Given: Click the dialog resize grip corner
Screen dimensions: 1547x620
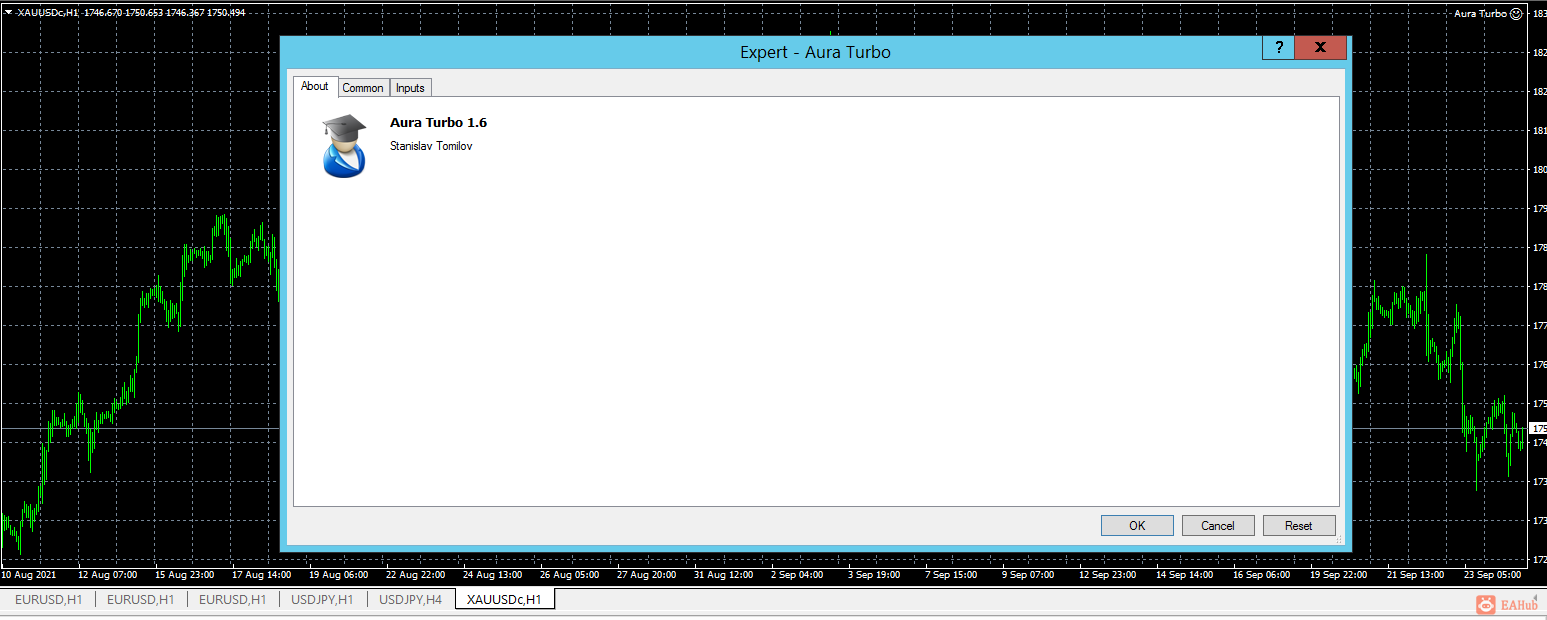Looking at the screenshot, I should click(x=1339, y=541).
